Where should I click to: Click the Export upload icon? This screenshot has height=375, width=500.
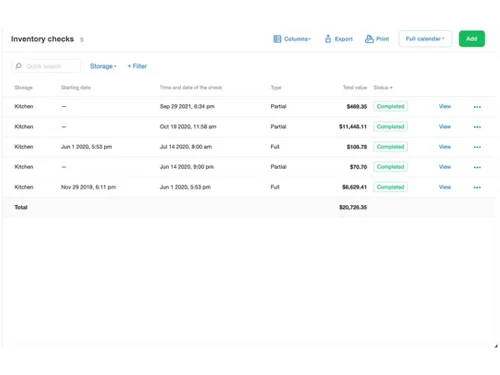(x=328, y=39)
